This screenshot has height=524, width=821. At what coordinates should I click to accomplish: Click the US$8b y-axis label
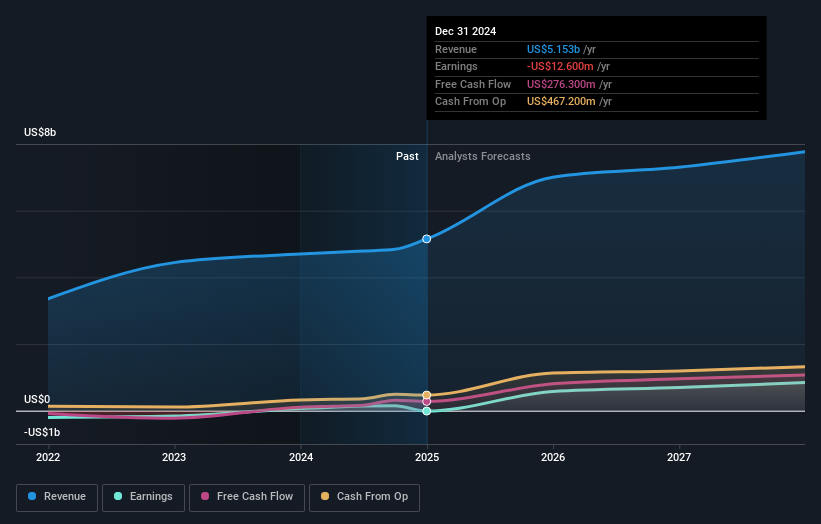tap(40, 132)
